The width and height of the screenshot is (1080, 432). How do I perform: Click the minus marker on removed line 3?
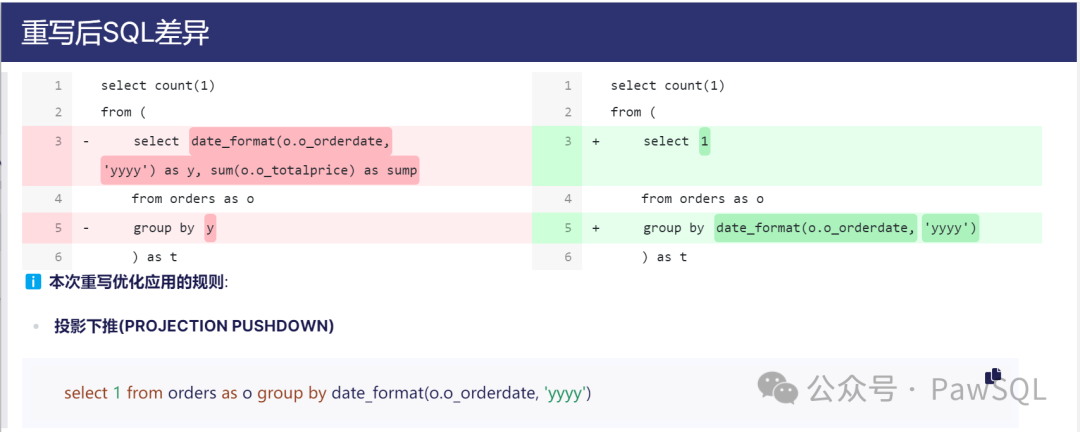pyautogui.click(x=86, y=142)
